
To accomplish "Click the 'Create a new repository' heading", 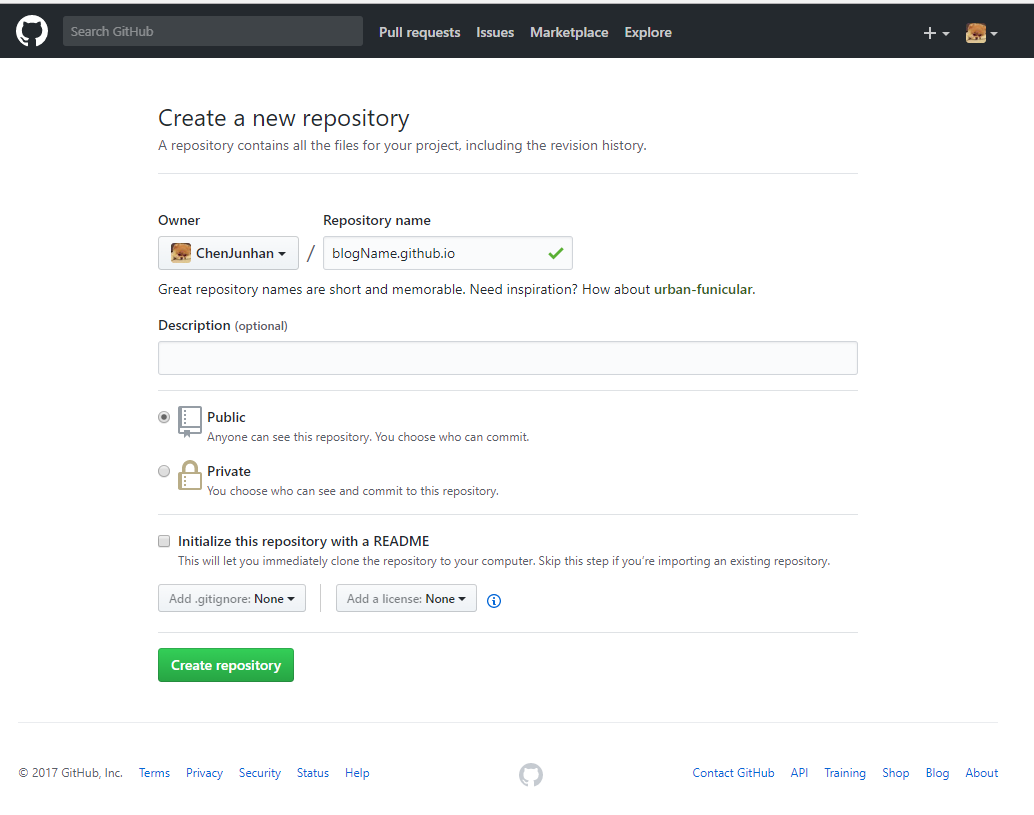I will [284, 118].
